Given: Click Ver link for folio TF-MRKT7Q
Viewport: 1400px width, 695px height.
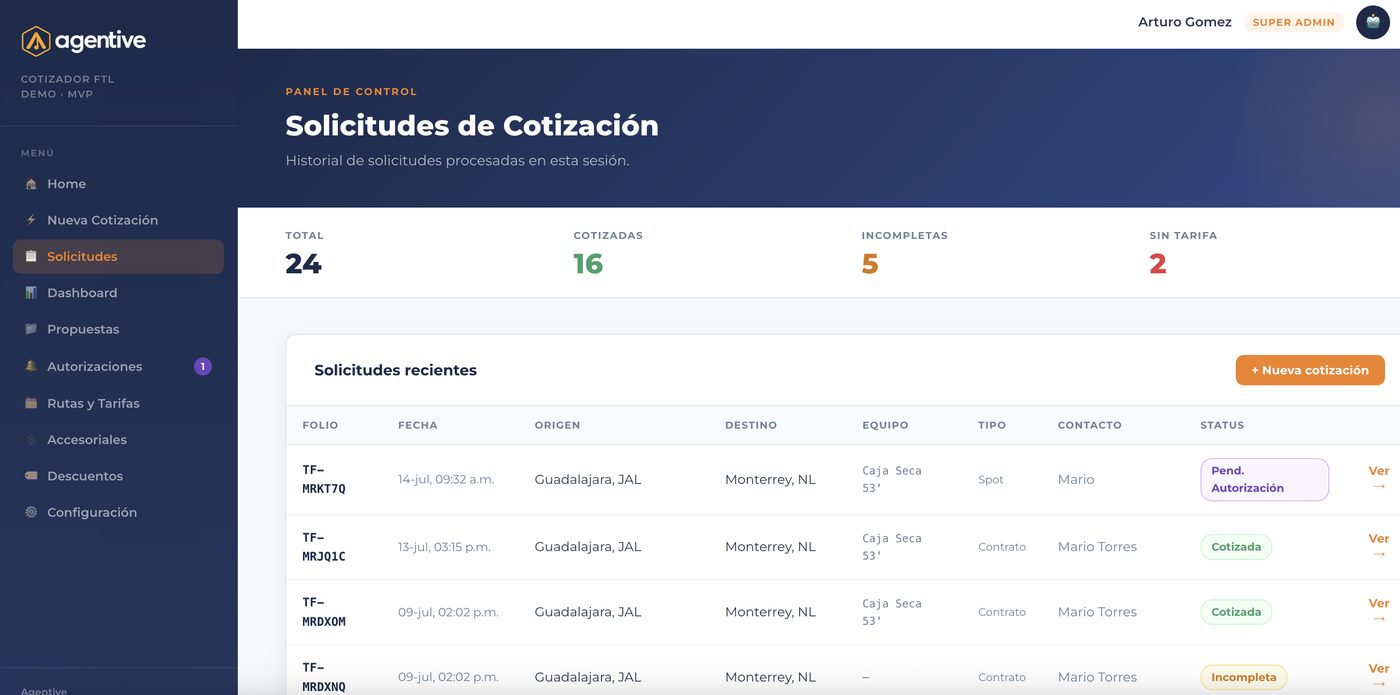Looking at the screenshot, I should tap(1379, 479).
